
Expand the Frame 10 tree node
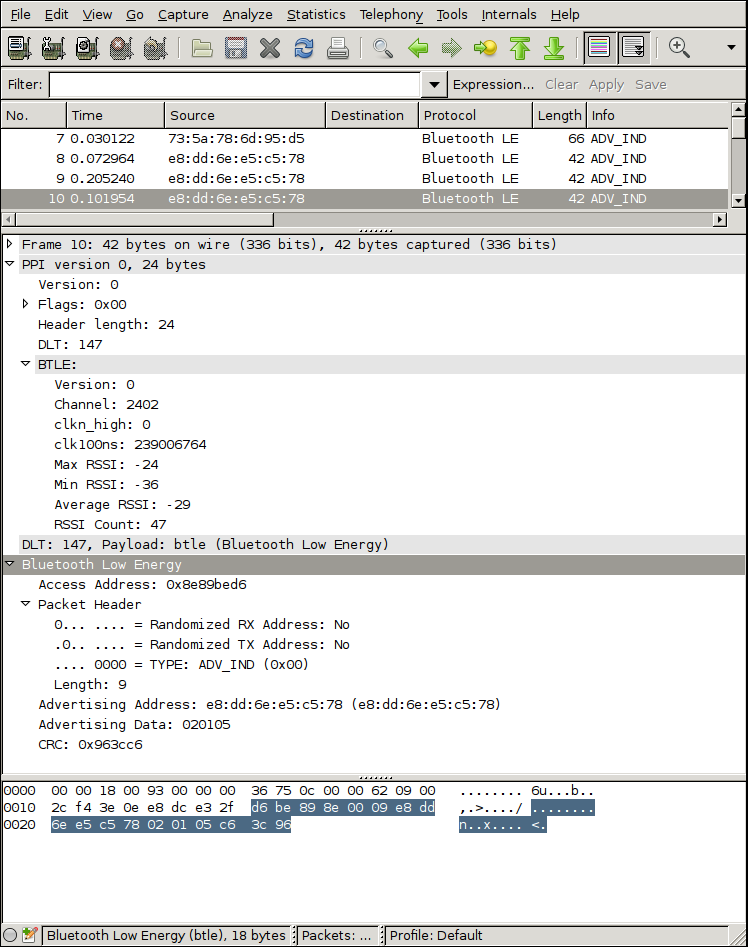point(10,244)
